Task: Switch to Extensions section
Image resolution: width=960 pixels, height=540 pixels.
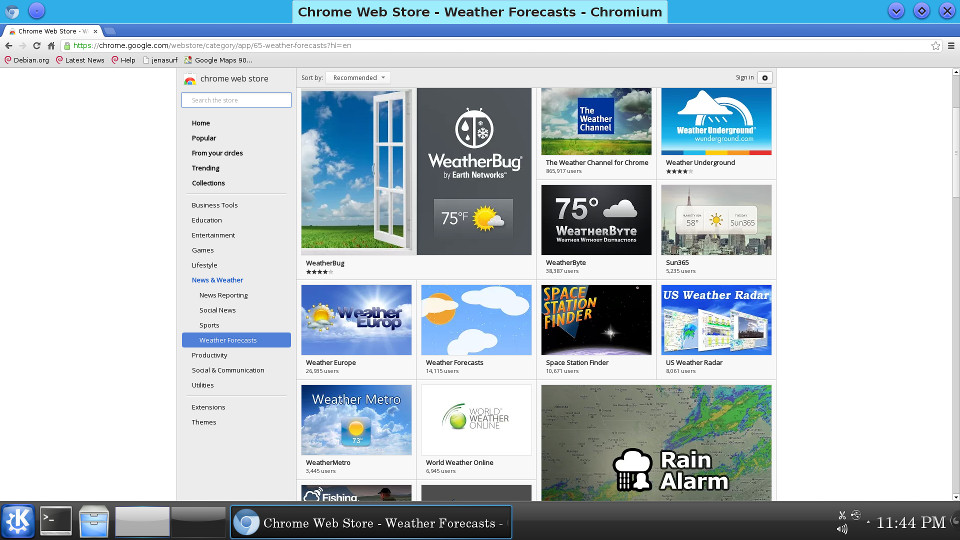Action: point(208,408)
